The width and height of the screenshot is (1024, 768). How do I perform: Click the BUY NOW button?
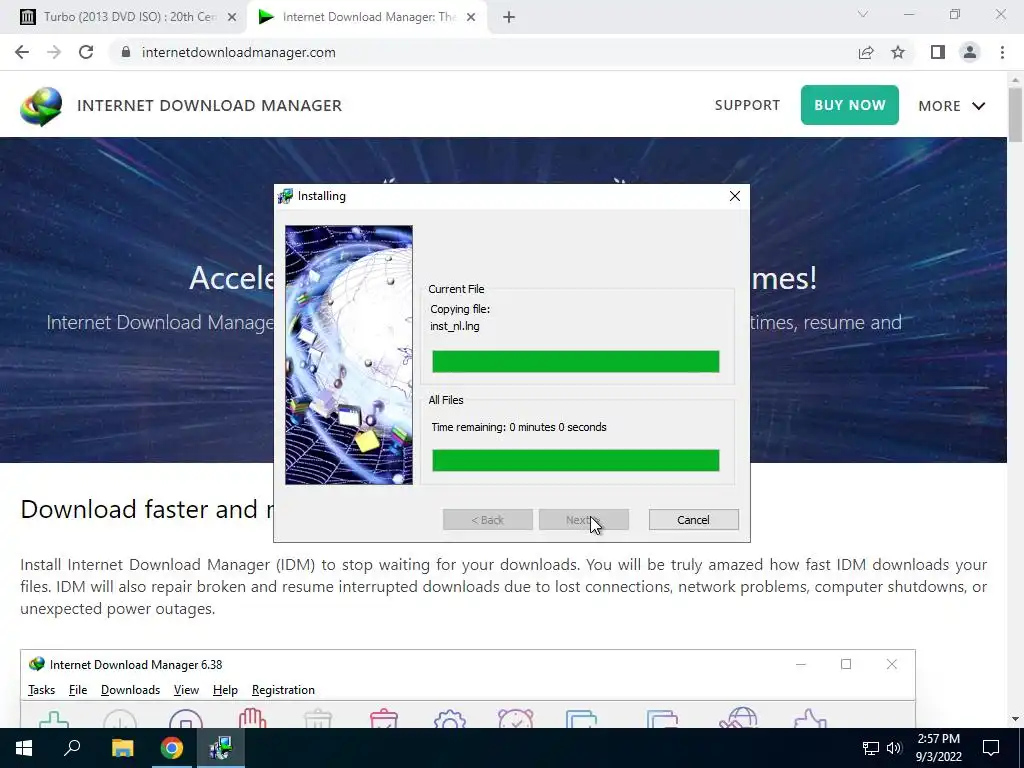850,105
